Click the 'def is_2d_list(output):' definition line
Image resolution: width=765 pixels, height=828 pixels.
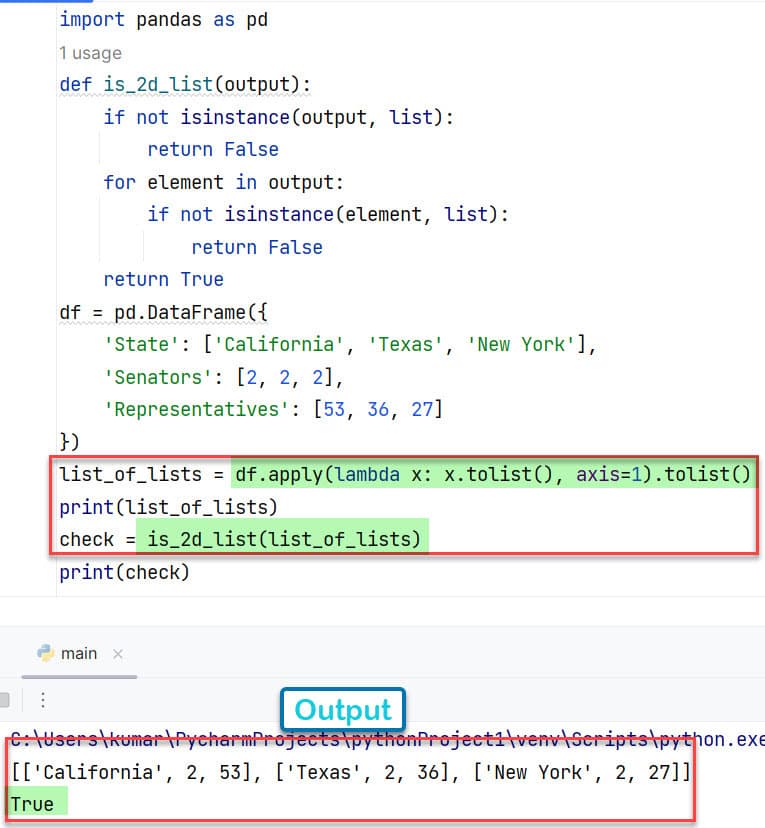click(x=185, y=84)
